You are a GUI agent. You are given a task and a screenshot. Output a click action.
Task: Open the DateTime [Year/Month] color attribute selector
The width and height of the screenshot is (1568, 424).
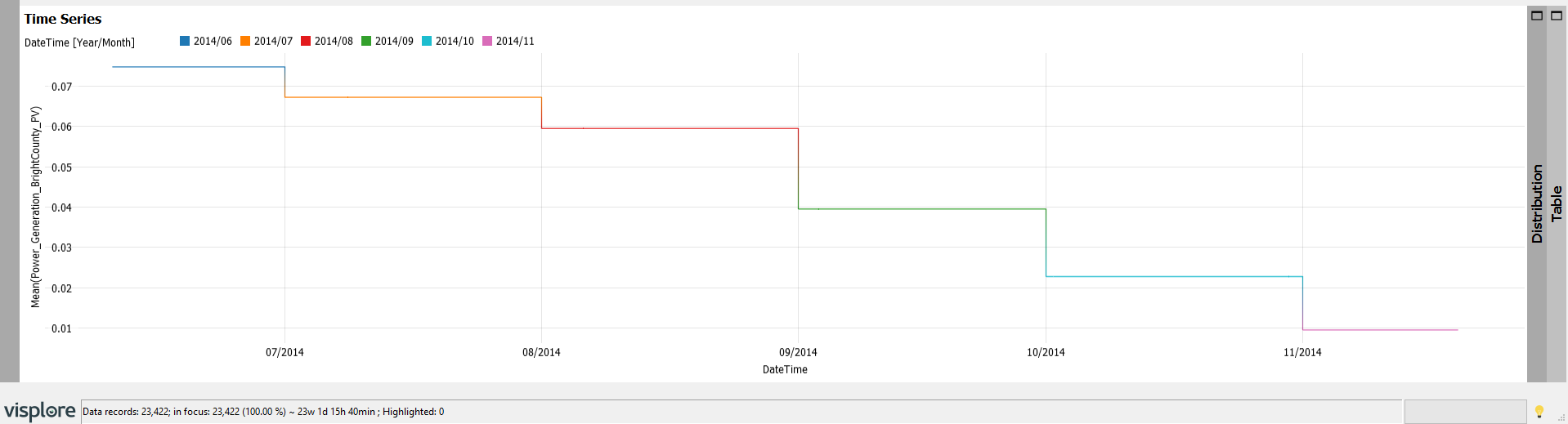[79, 42]
